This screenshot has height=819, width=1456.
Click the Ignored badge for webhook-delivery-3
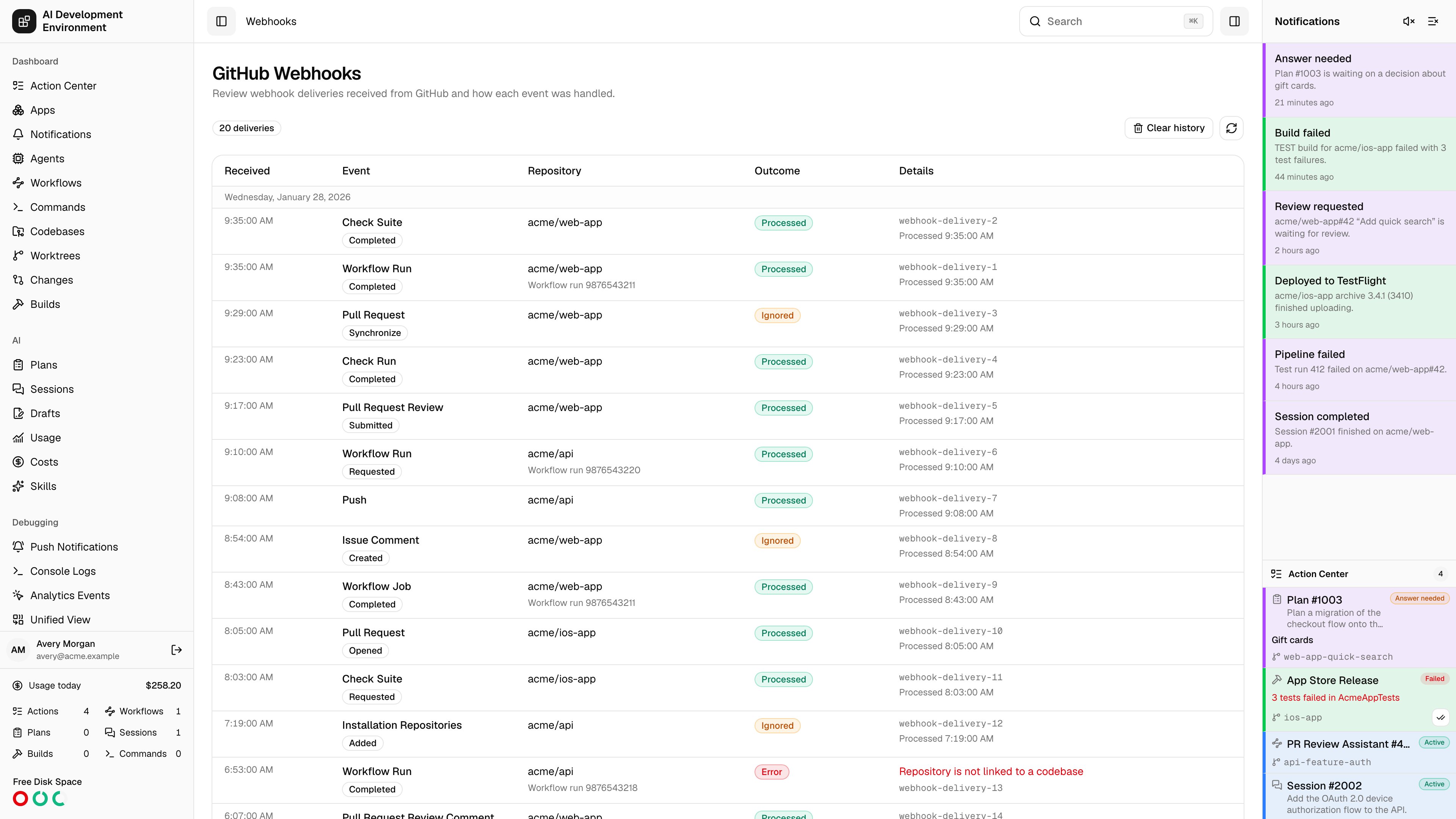[777, 316]
